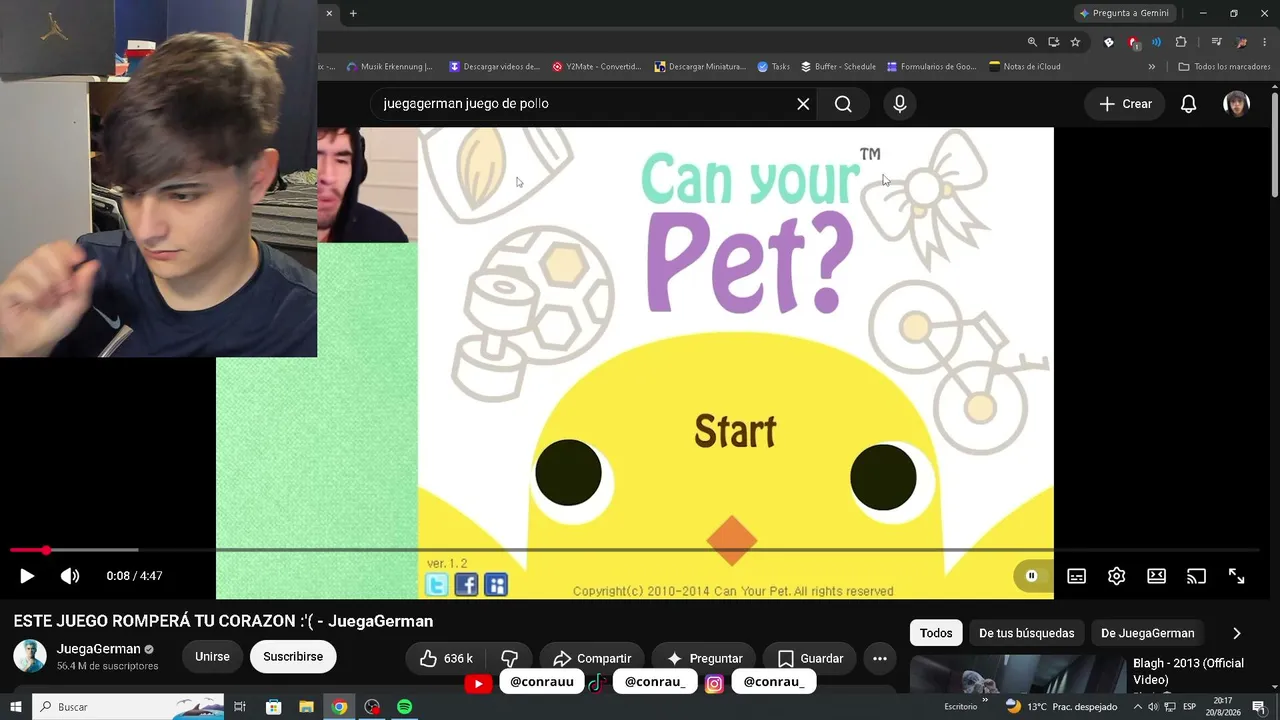Viewport: 1280px width, 720px height.
Task: Click Unirse to join the channel
Action: click(212, 657)
